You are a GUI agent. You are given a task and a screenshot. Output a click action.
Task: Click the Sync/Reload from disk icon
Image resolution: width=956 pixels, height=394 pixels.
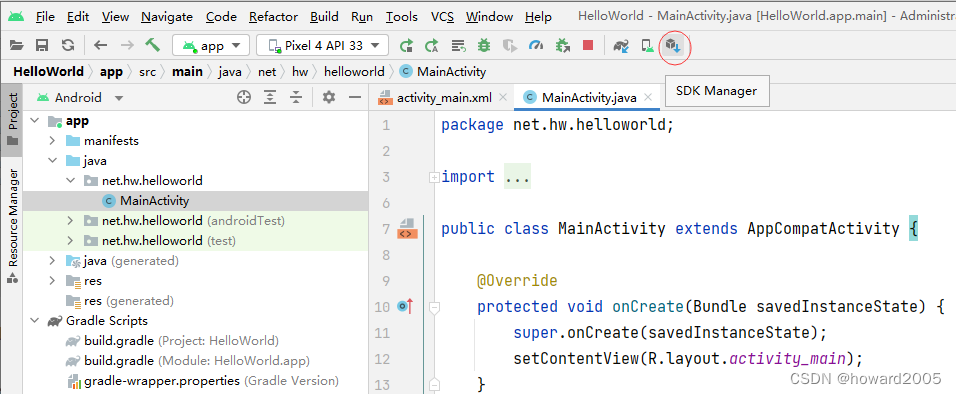click(x=68, y=45)
